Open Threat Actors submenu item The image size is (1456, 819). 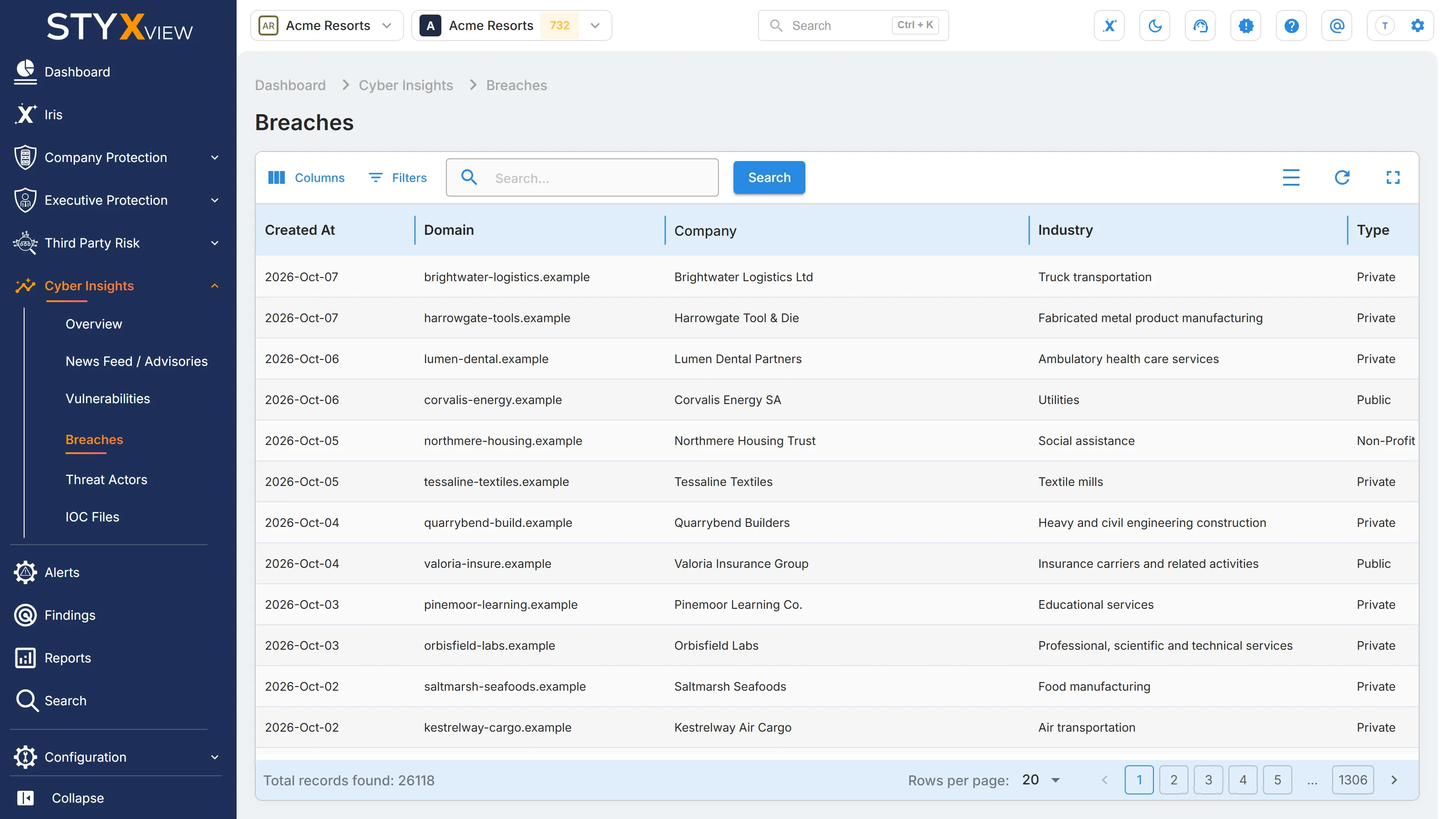(106, 479)
